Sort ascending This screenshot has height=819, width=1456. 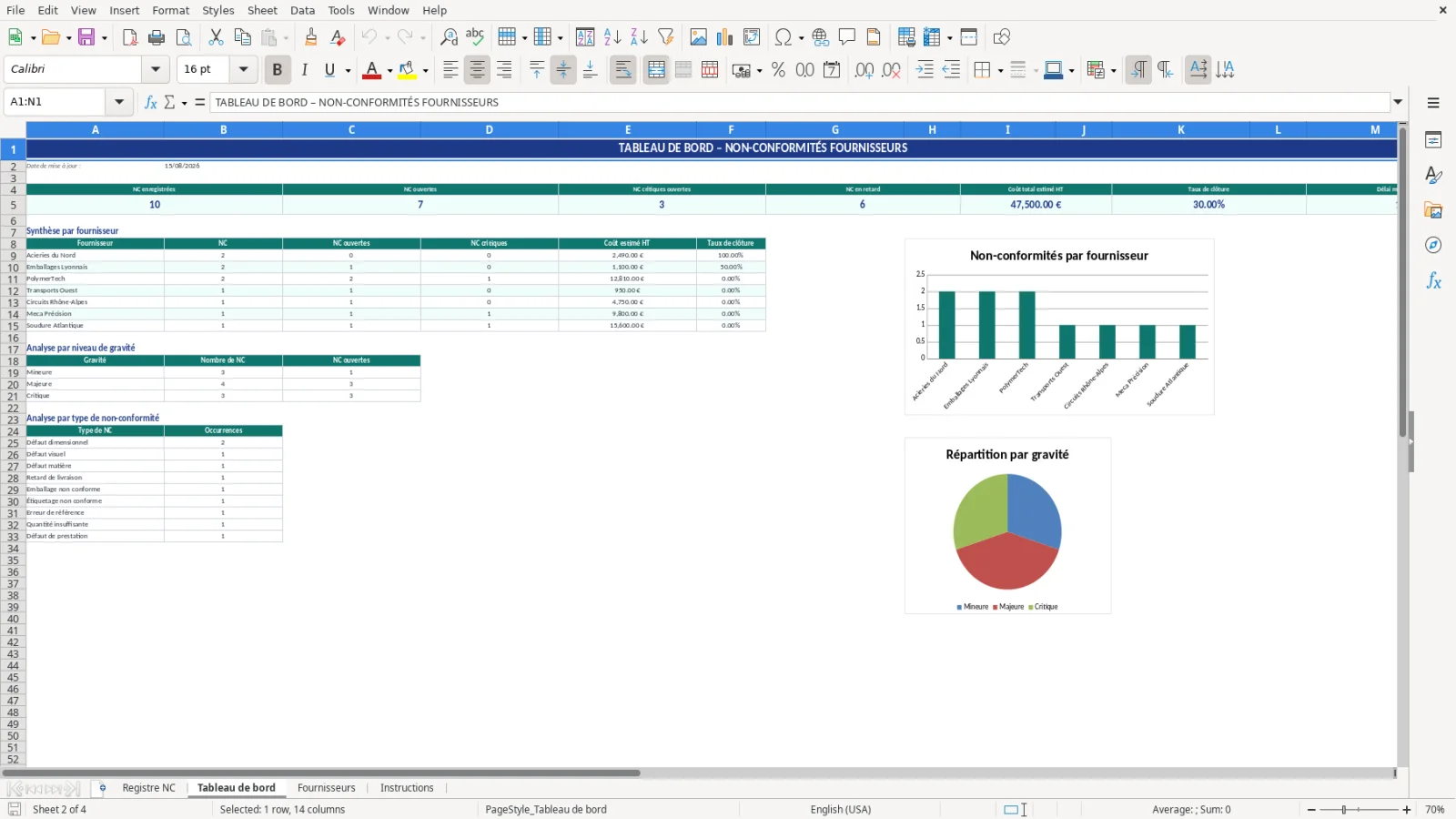pyautogui.click(x=612, y=37)
